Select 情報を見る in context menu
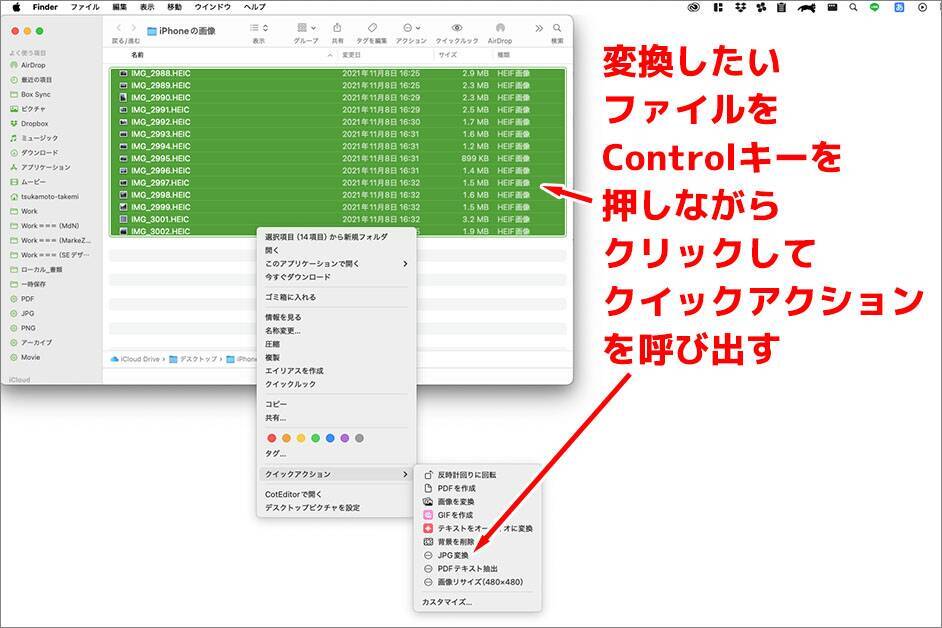 point(284,317)
